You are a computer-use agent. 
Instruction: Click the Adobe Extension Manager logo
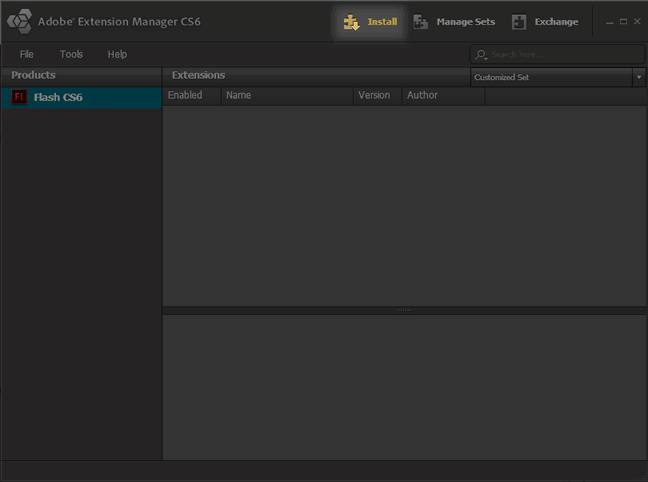19,21
